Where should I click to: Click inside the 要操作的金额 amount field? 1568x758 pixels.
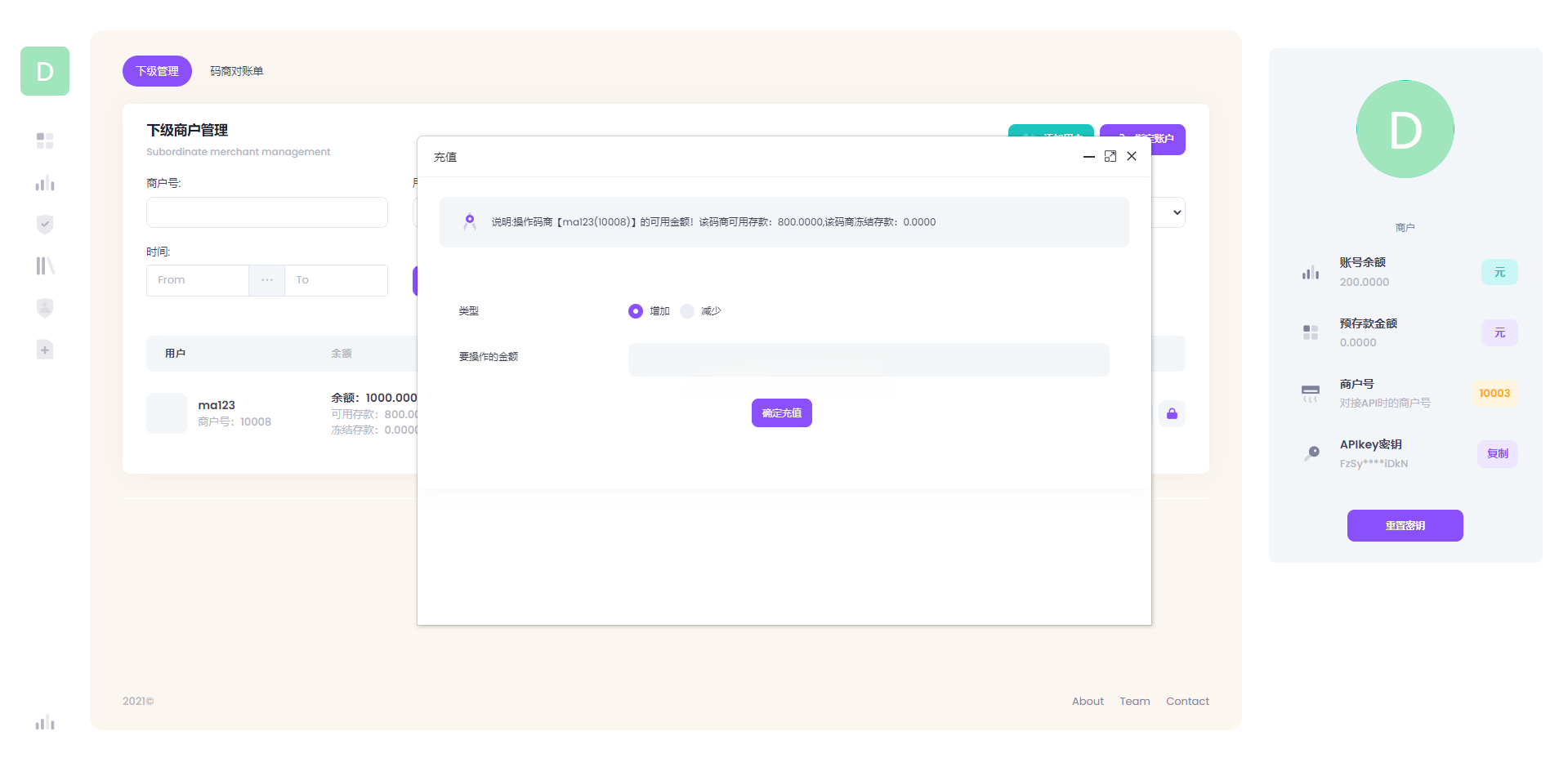click(869, 359)
